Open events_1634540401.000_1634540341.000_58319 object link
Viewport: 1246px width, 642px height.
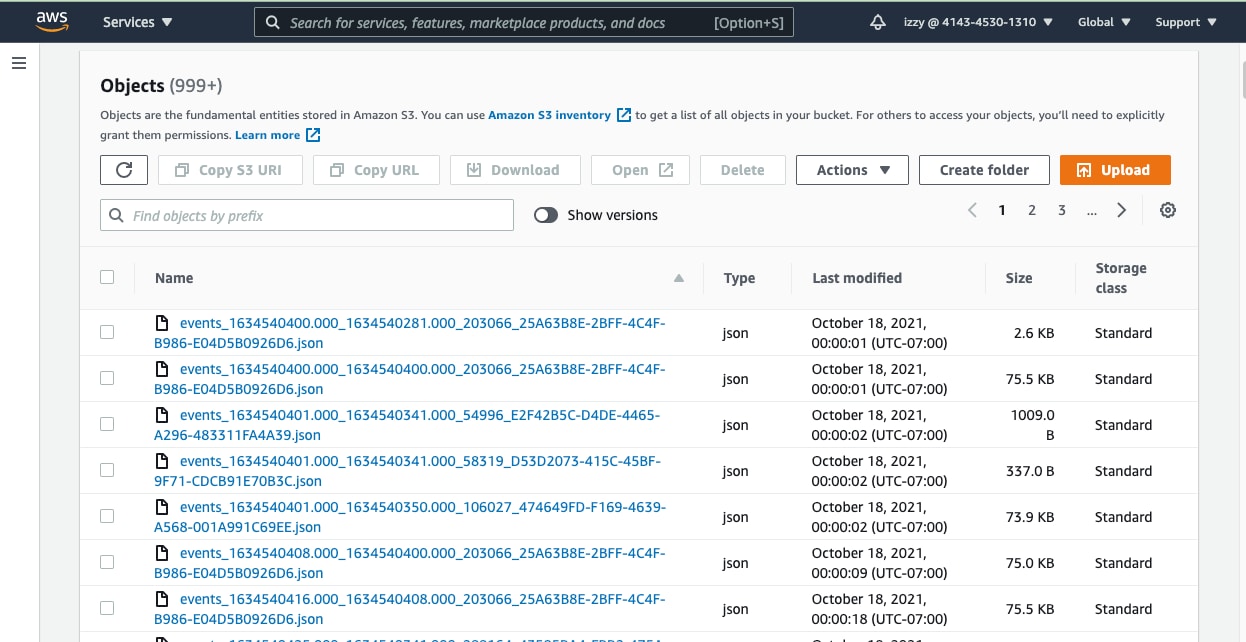(x=408, y=471)
